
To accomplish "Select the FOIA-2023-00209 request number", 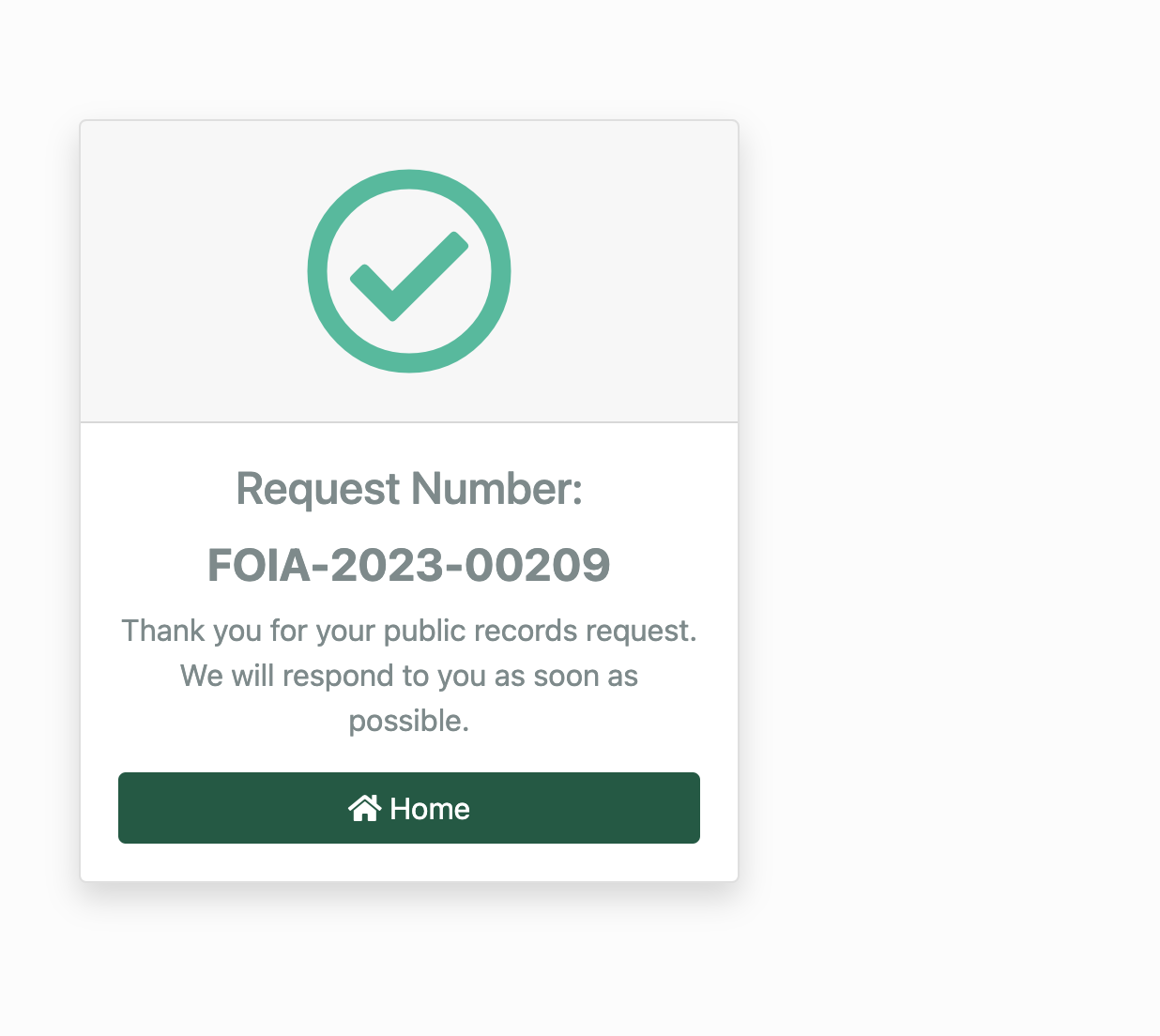I will [x=409, y=565].
